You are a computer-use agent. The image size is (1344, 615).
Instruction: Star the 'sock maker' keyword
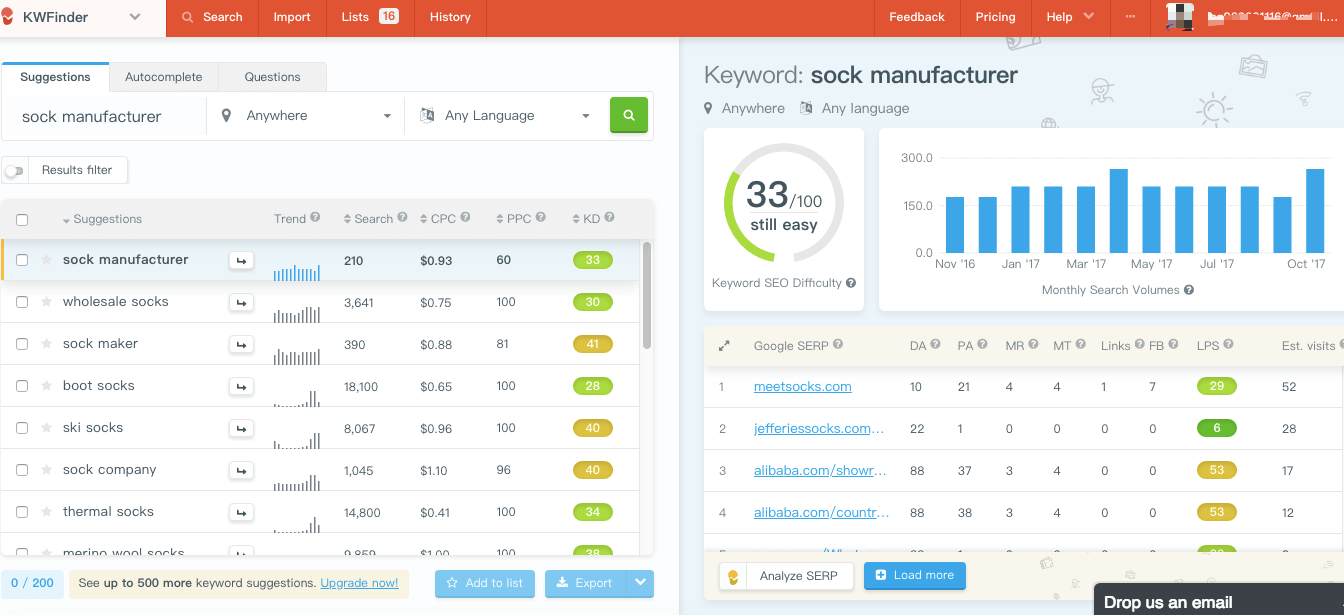(x=46, y=344)
